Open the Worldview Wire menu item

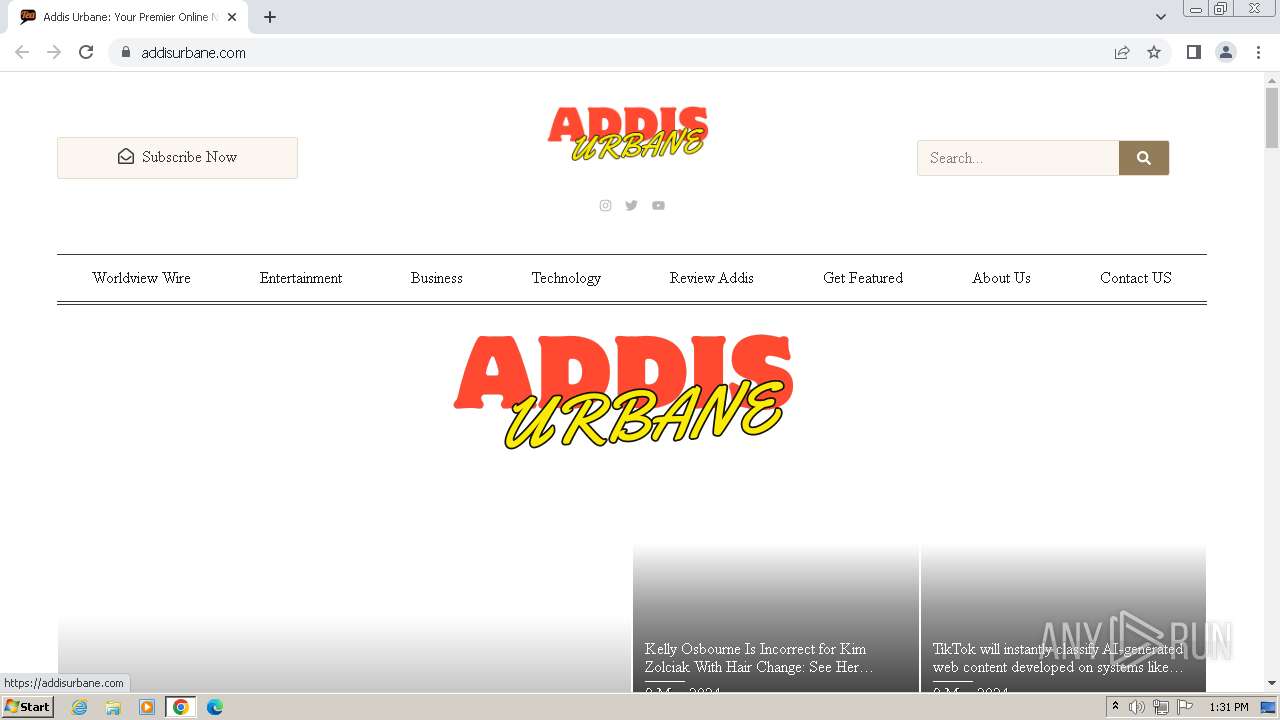(x=141, y=278)
